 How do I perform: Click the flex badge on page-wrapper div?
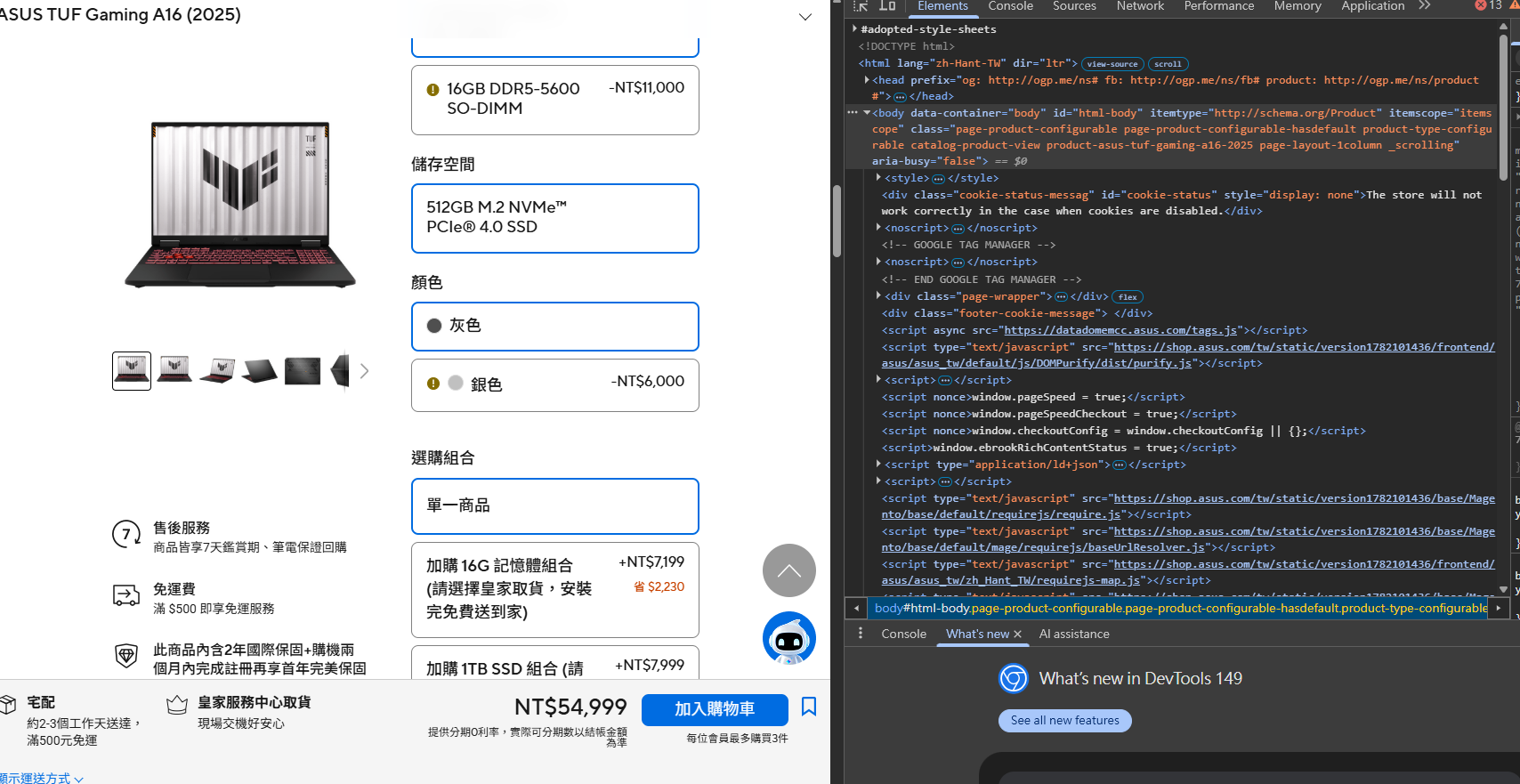1128,297
